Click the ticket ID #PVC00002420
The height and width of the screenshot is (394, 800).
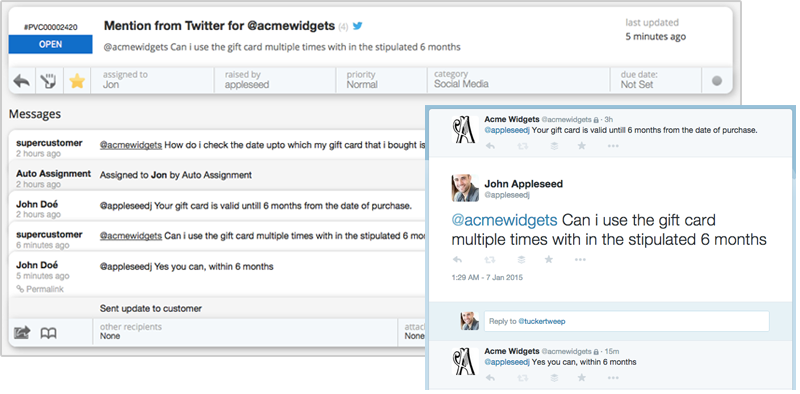tap(51, 27)
